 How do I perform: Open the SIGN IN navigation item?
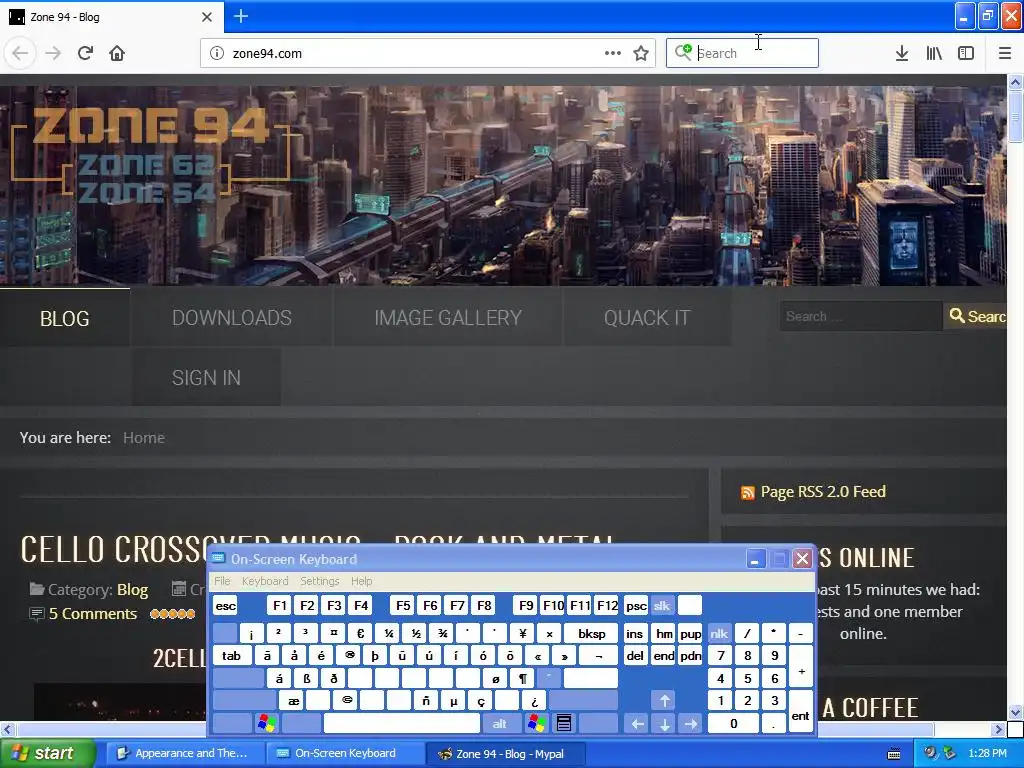[x=206, y=377]
